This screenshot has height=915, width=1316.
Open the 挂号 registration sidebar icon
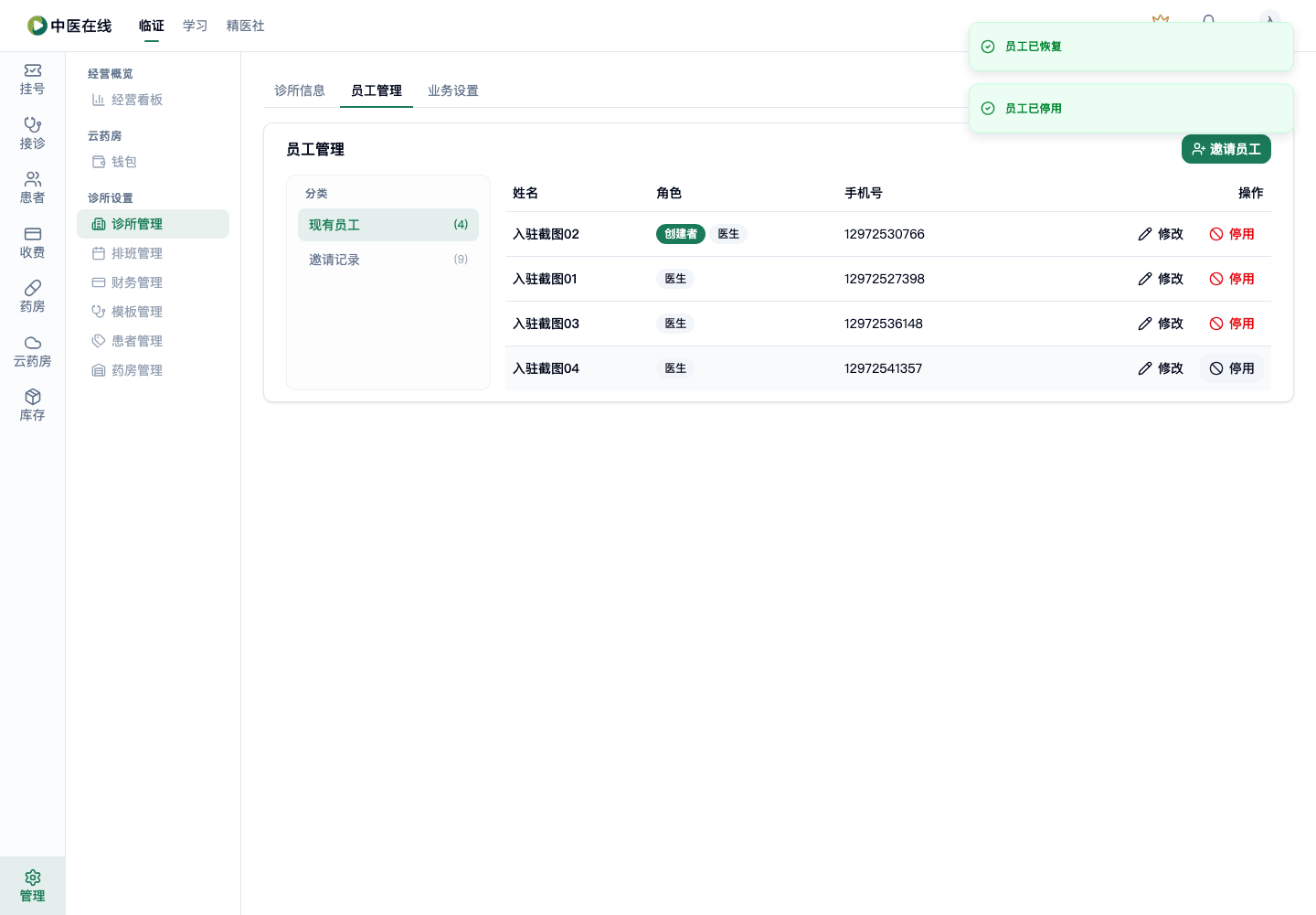click(x=33, y=70)
